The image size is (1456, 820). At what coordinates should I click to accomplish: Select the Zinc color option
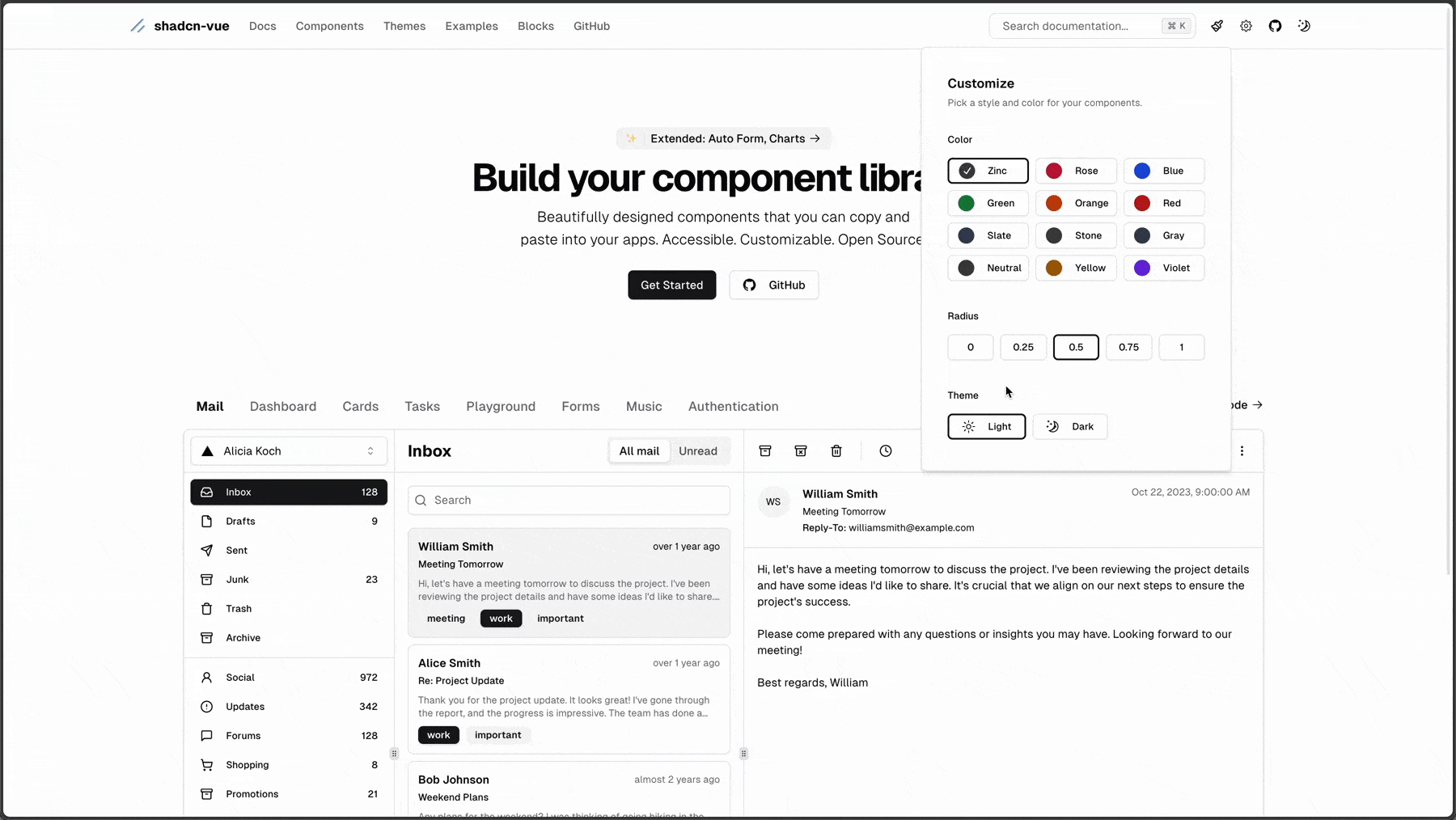988,171
